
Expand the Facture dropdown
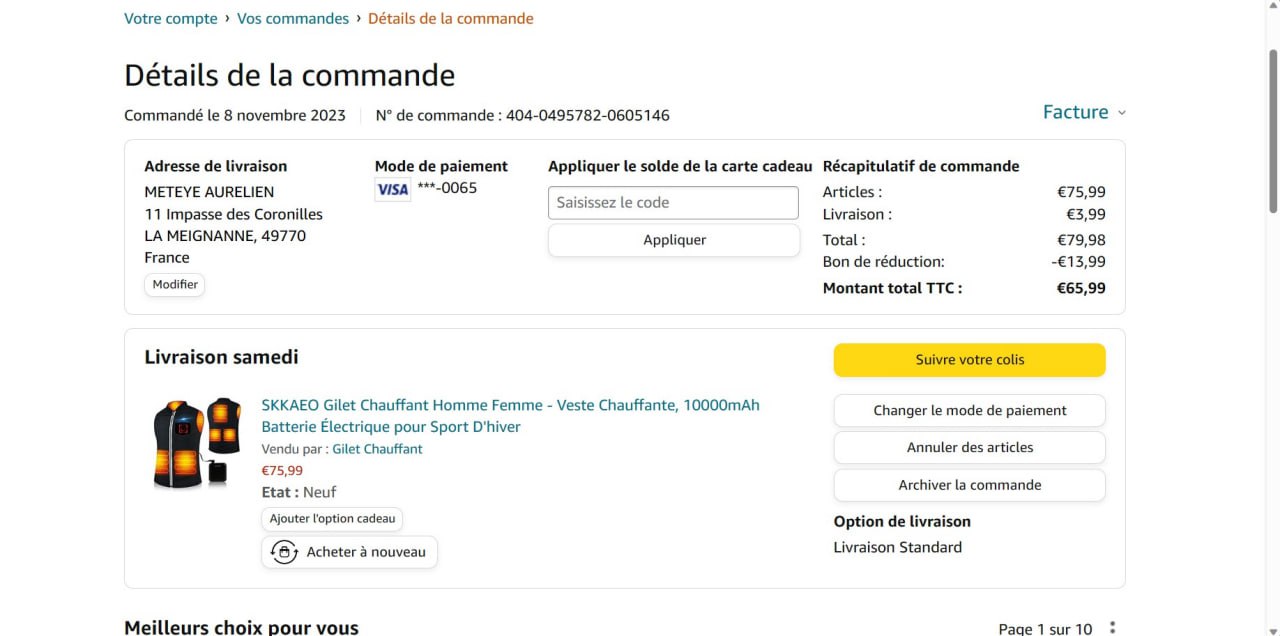click(x=1084, y=112)
